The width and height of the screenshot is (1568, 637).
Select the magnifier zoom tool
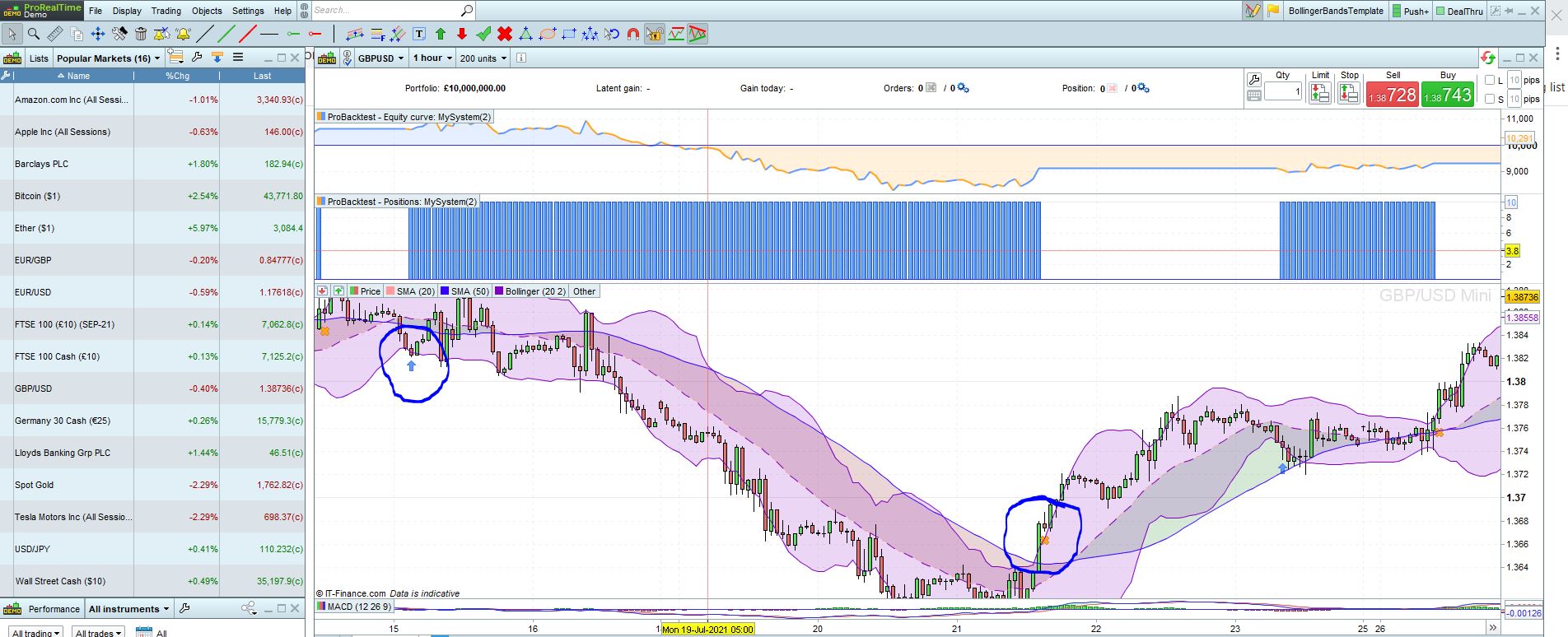(34, 34)
